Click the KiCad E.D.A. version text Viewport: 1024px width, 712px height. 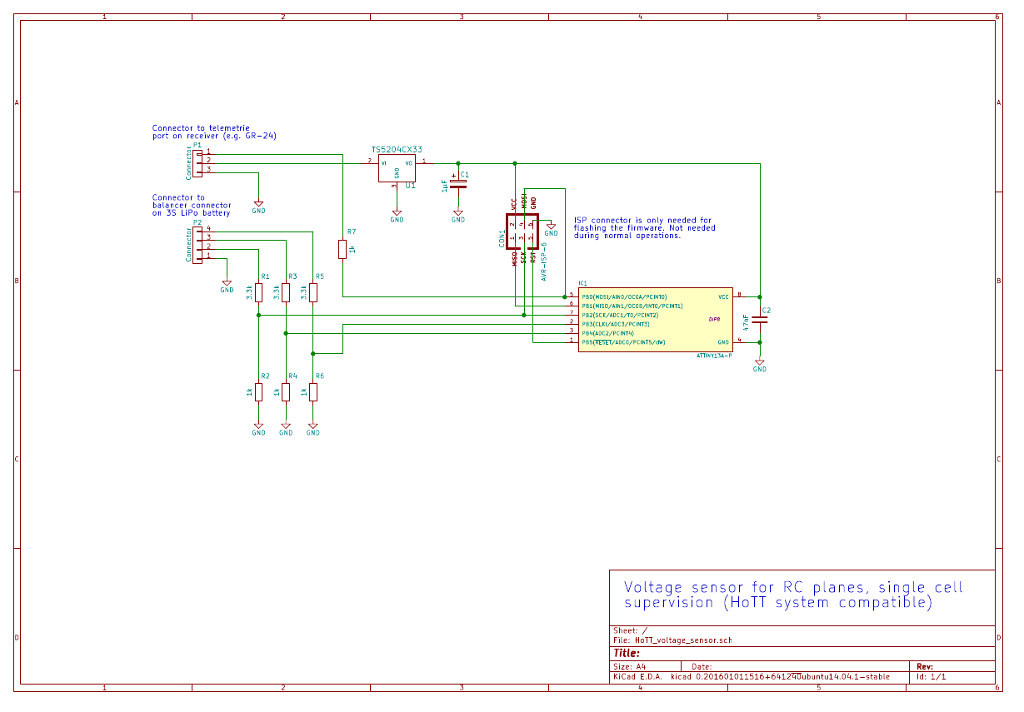(751, 677)
